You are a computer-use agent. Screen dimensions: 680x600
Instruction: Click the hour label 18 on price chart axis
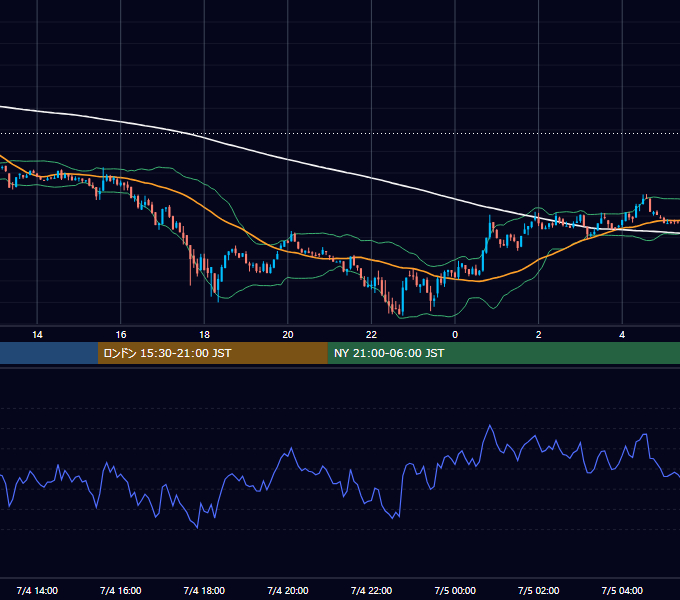(x=204, y=335)
